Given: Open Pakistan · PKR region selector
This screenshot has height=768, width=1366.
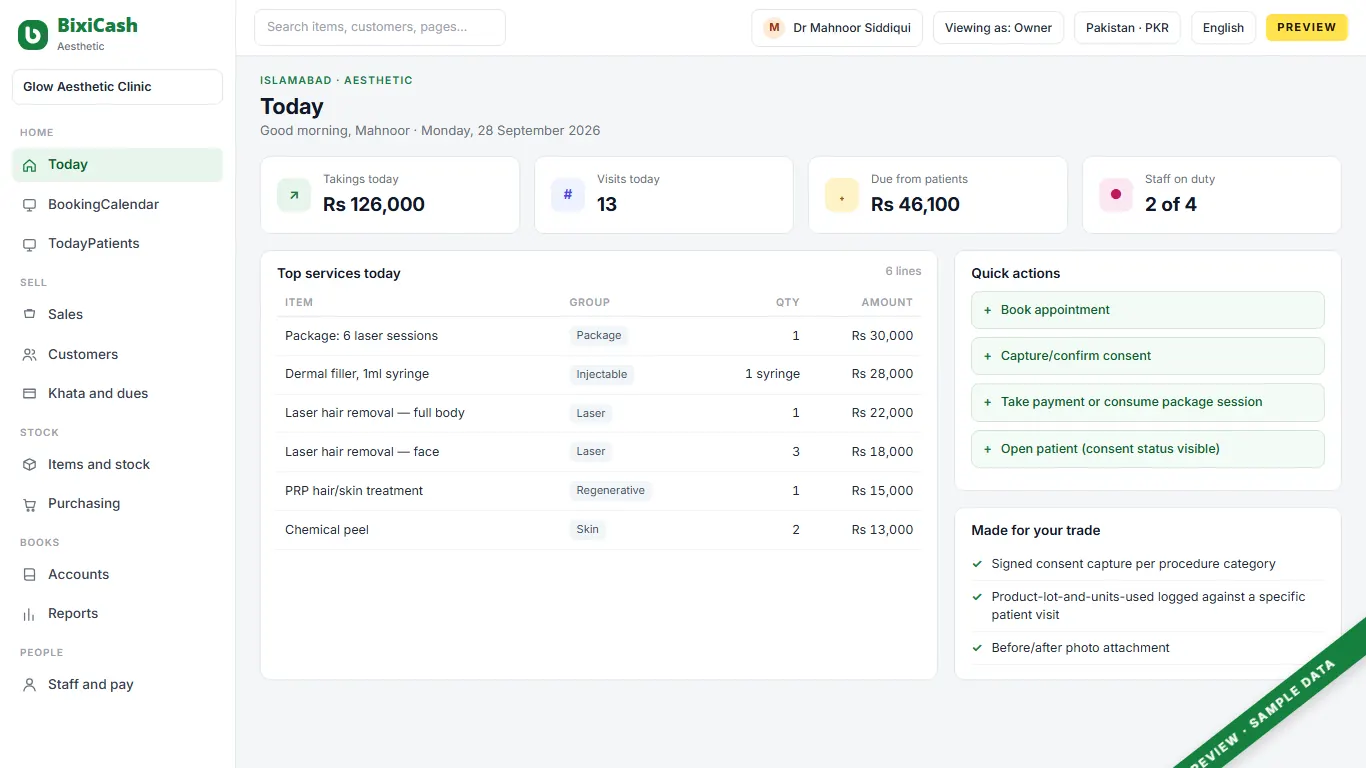Looking at the screenshot, I should click(x=1127, y=28).
